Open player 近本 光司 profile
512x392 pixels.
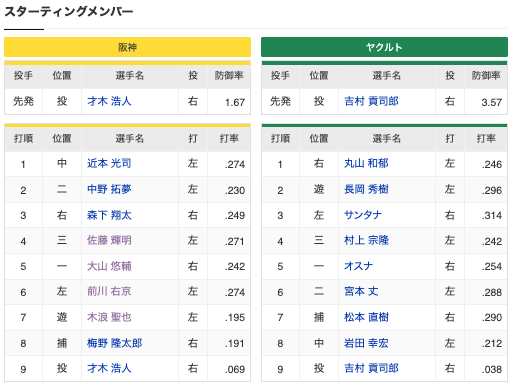[109, 164]
